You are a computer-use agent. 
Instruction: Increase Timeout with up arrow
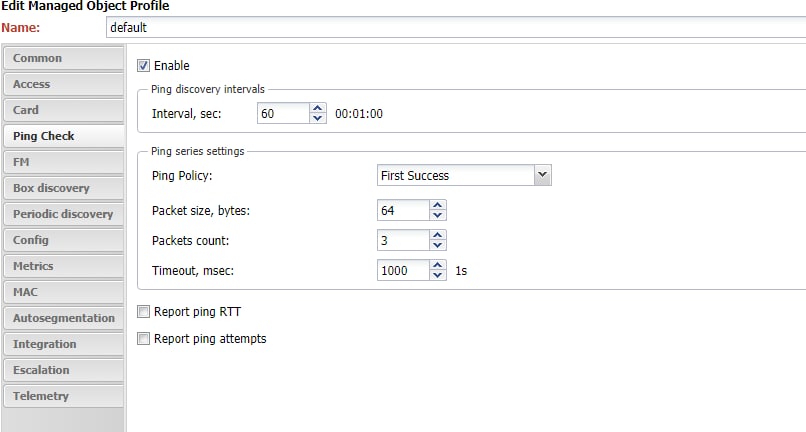(x=437, y=265)
